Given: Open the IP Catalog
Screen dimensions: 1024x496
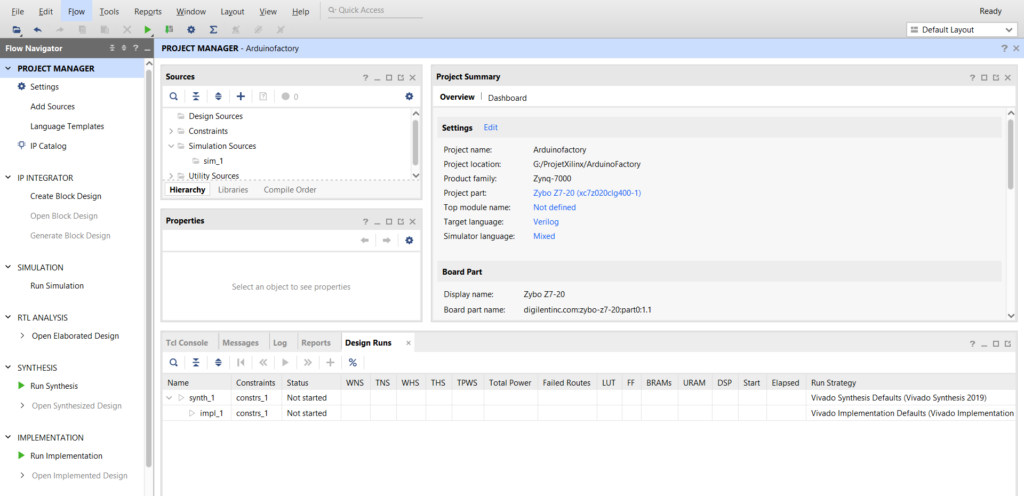Looking at the screenshot, I should click(47, 146).
